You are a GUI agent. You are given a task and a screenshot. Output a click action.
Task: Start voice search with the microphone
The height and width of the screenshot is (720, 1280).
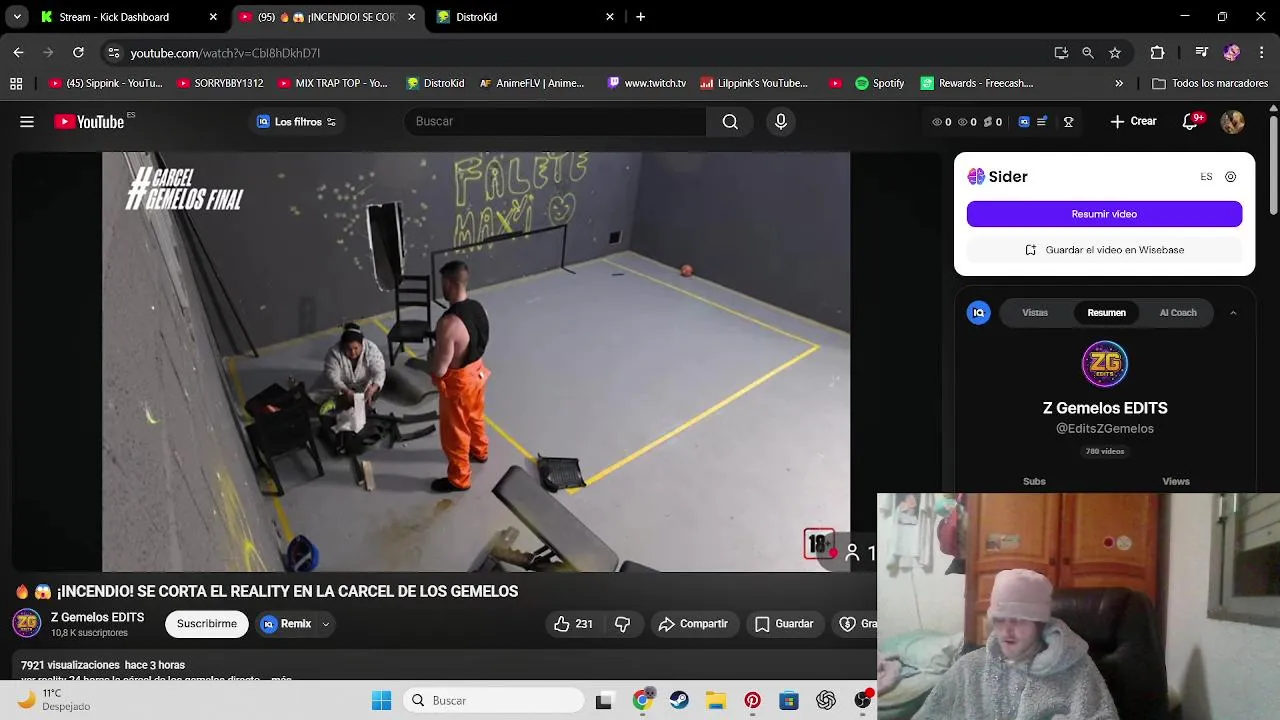[781, 122]
